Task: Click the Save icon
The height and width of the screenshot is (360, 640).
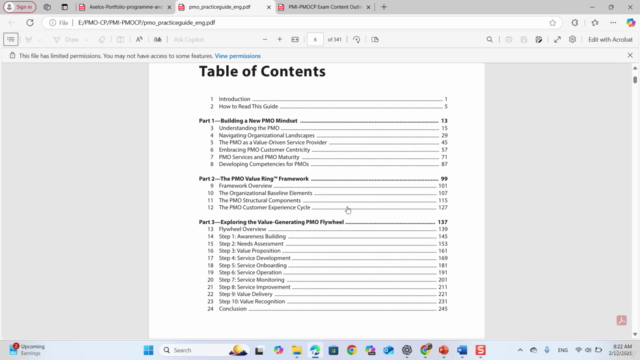Action: [x=524, y=40]
